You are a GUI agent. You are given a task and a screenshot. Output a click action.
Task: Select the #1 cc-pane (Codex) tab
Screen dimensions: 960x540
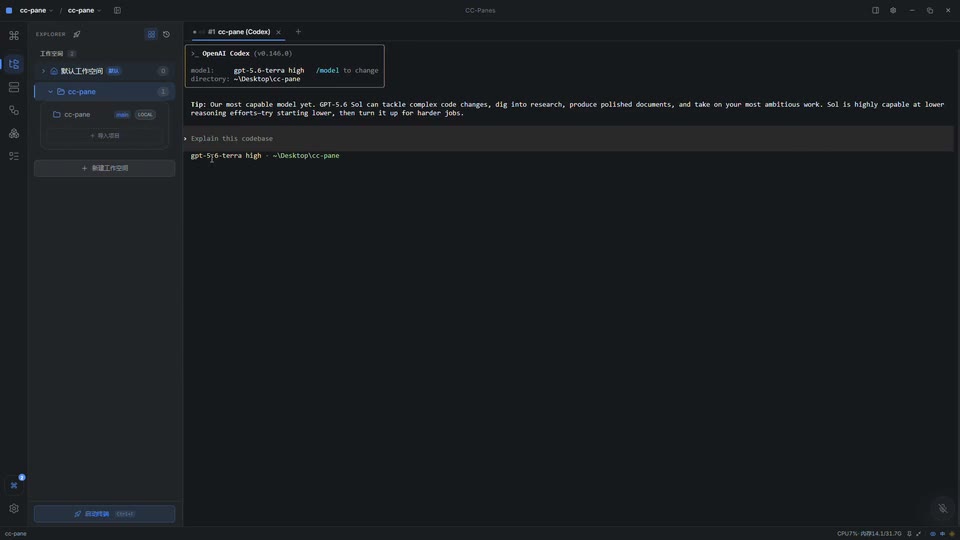(x=239, y=32)
